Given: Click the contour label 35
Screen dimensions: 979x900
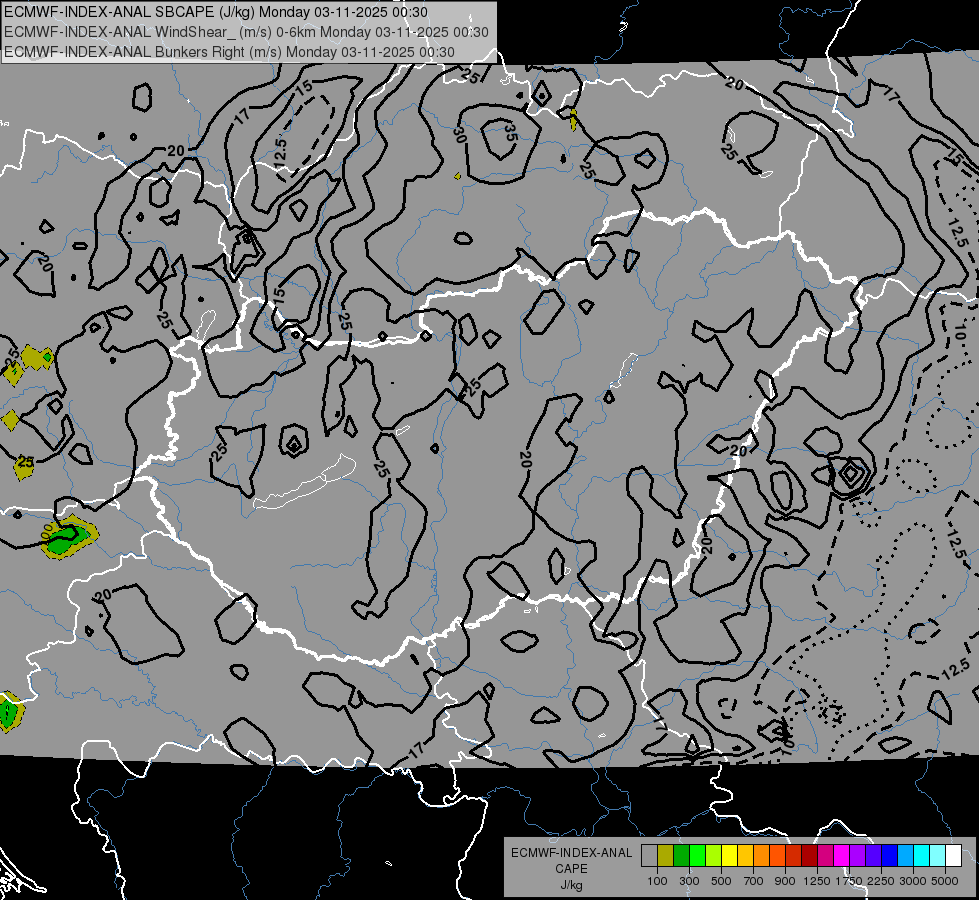Looking at the screenshot, I should [509, 132].
